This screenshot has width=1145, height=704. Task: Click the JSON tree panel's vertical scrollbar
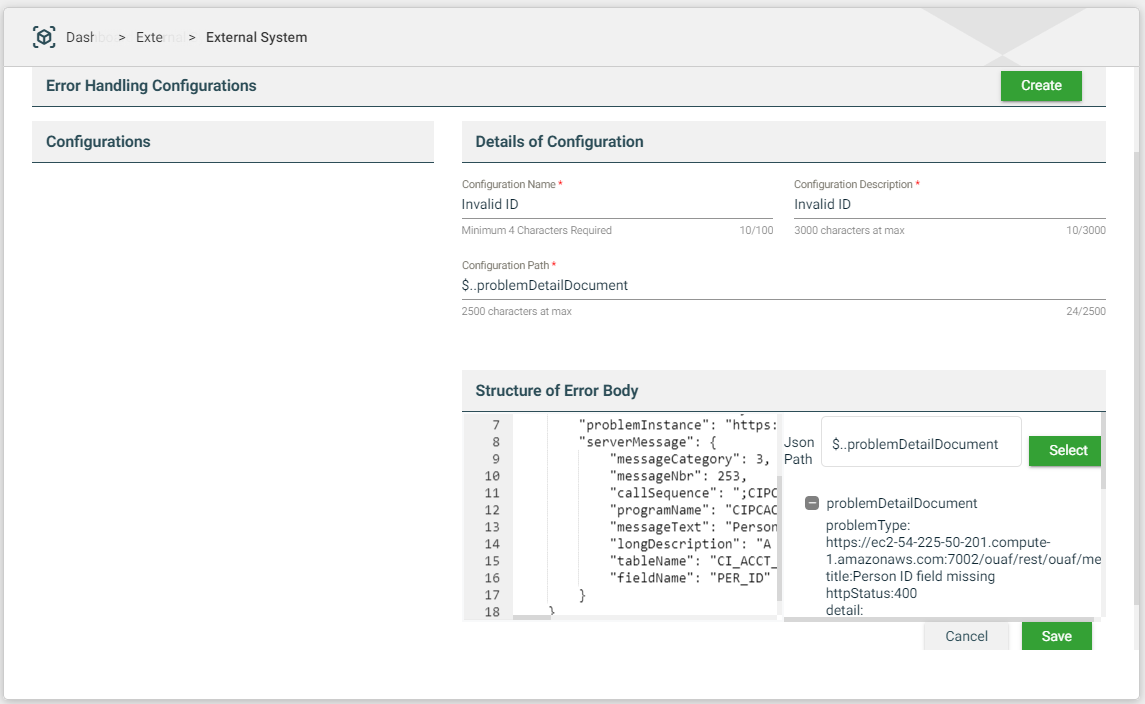coord(1103,450)
